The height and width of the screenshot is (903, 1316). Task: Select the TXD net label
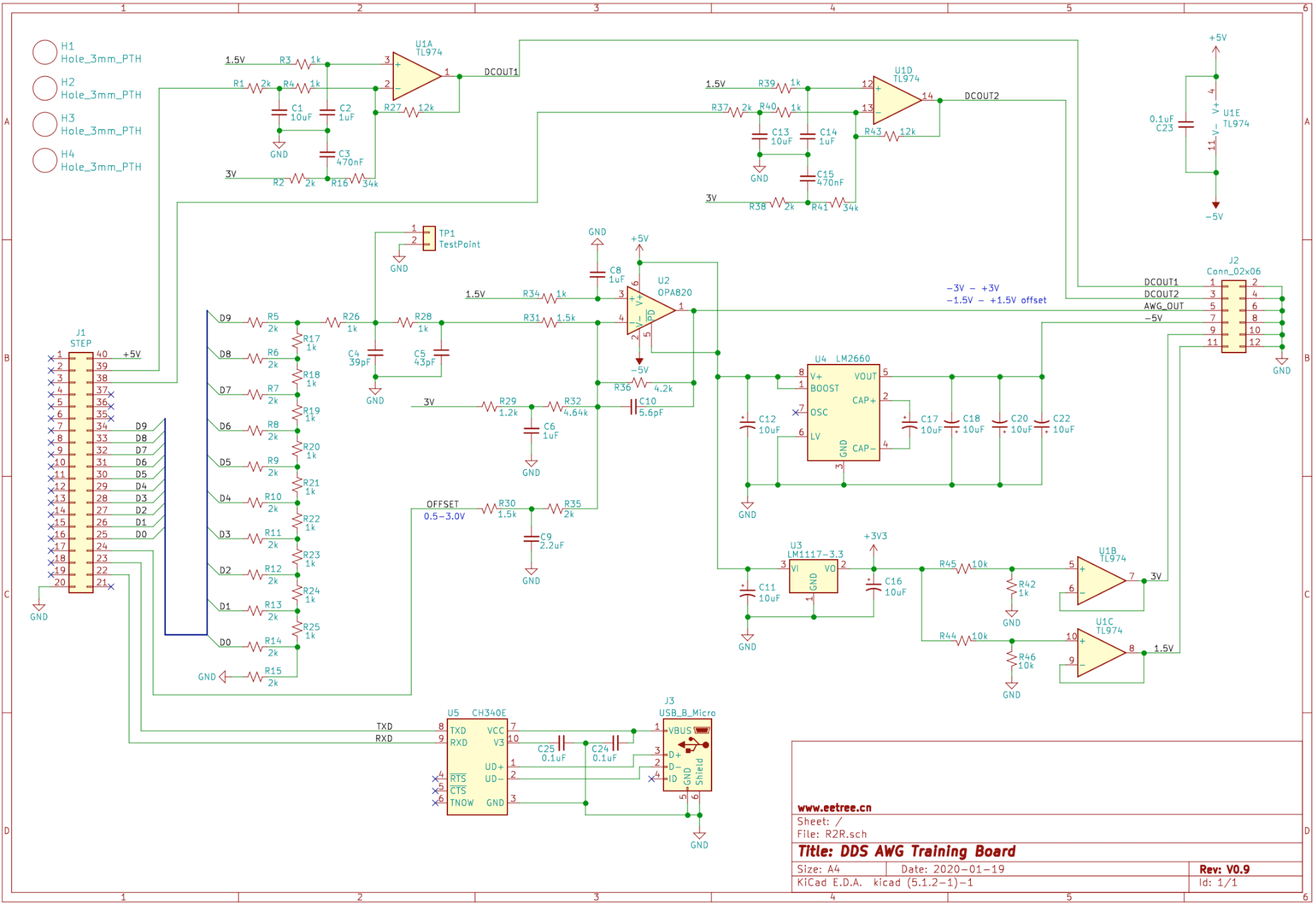[x=385, y=726]
